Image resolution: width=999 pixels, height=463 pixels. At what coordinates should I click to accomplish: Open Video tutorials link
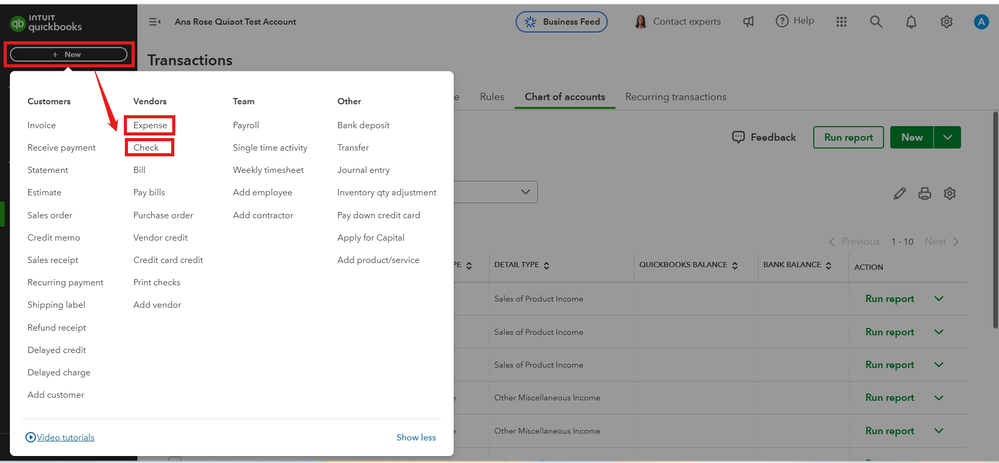click(60, 437)
